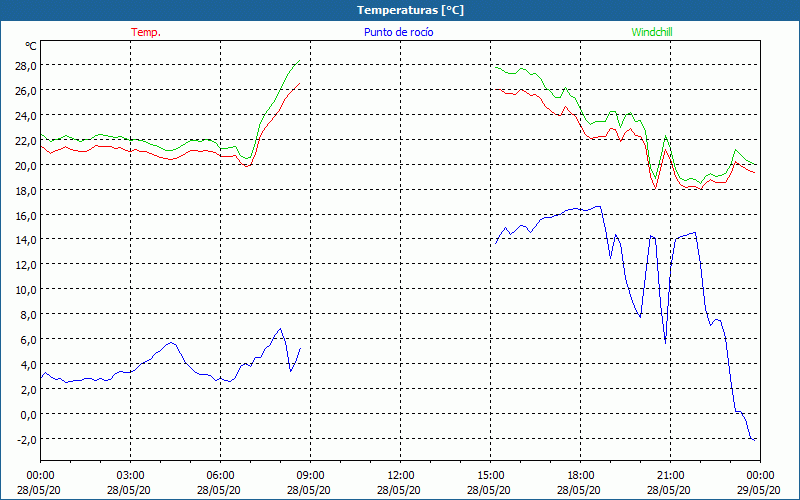The height and width of the screenshot is (500, 800).
Task: Click the '°C' unit label on axis
Action: [31, 46]
